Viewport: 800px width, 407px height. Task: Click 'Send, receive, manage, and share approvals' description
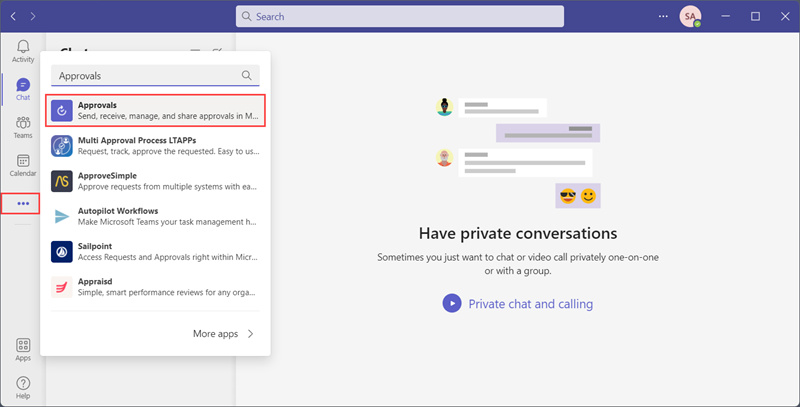168,116
